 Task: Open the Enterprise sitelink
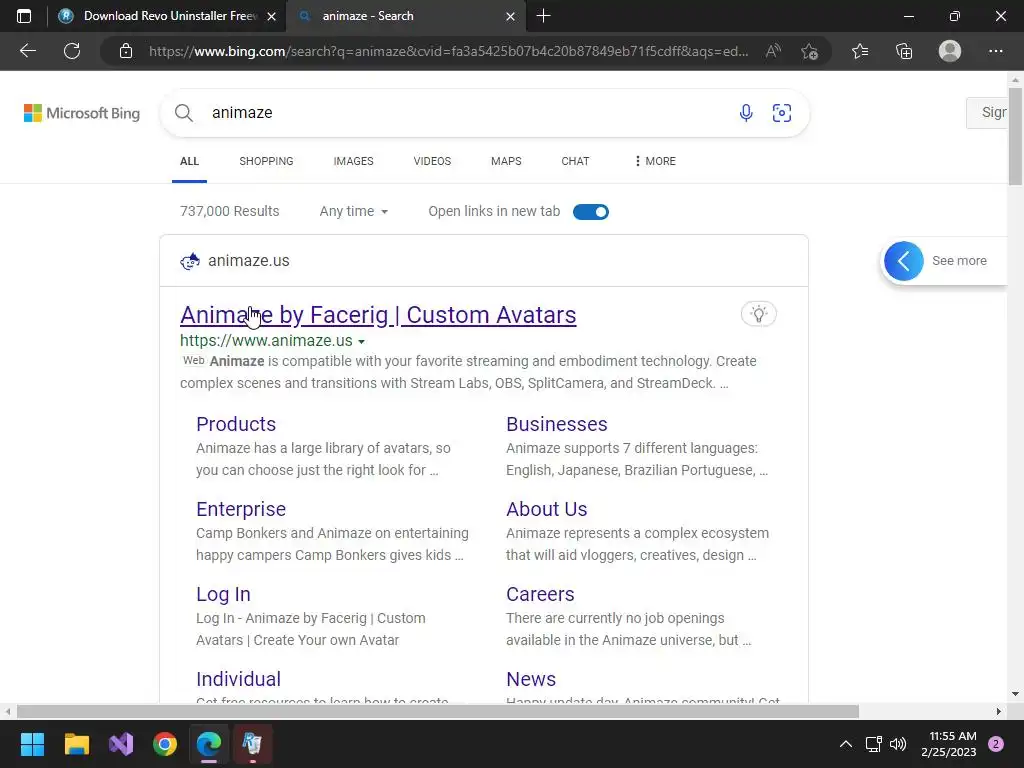pos(241,509)
